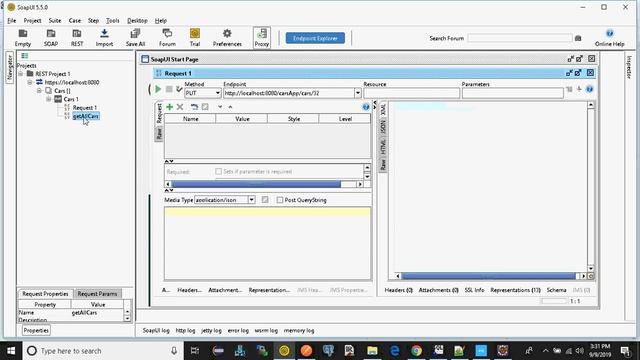The width and height of the screenshot is (640, 360).
Task: Open the SSL Info tab
Action: (x=474, y=290)
